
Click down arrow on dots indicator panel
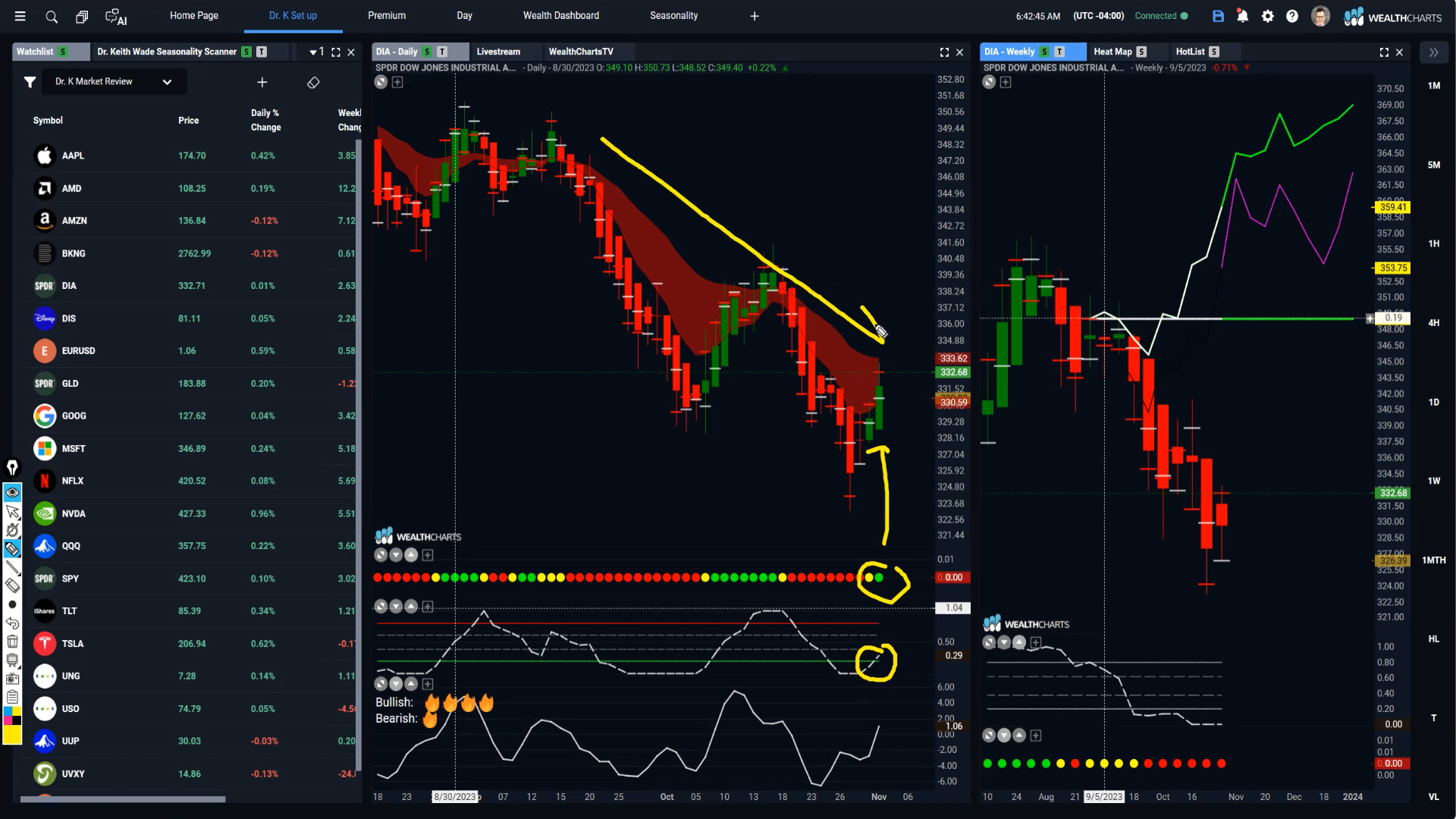tap(396, 555)
